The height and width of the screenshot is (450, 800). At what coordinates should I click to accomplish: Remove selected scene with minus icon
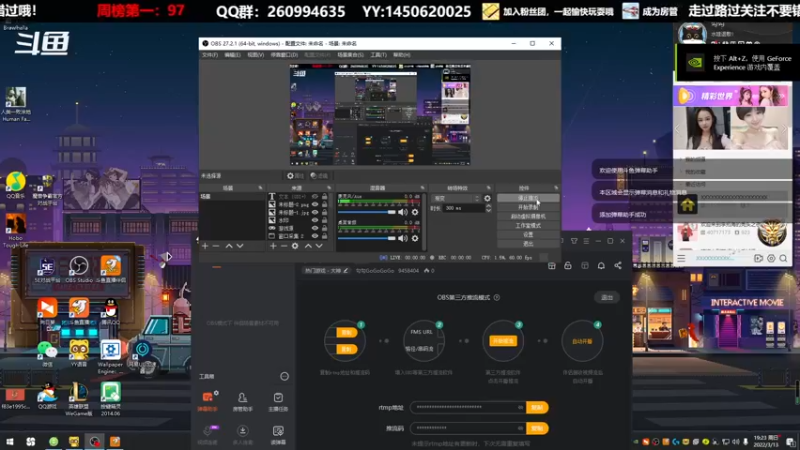[x=216, y=246]
